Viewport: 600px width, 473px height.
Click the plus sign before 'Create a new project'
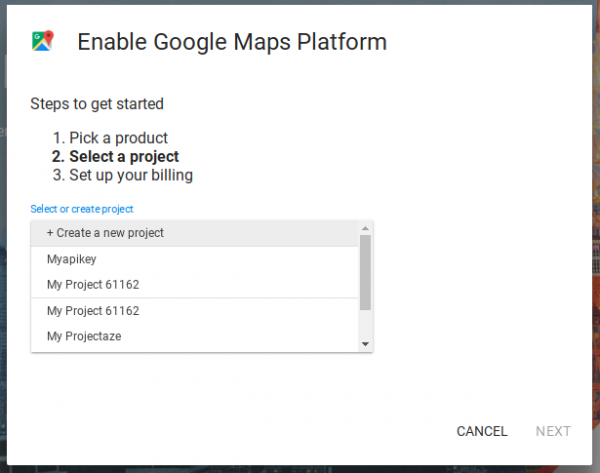click(x=51, y=233)
